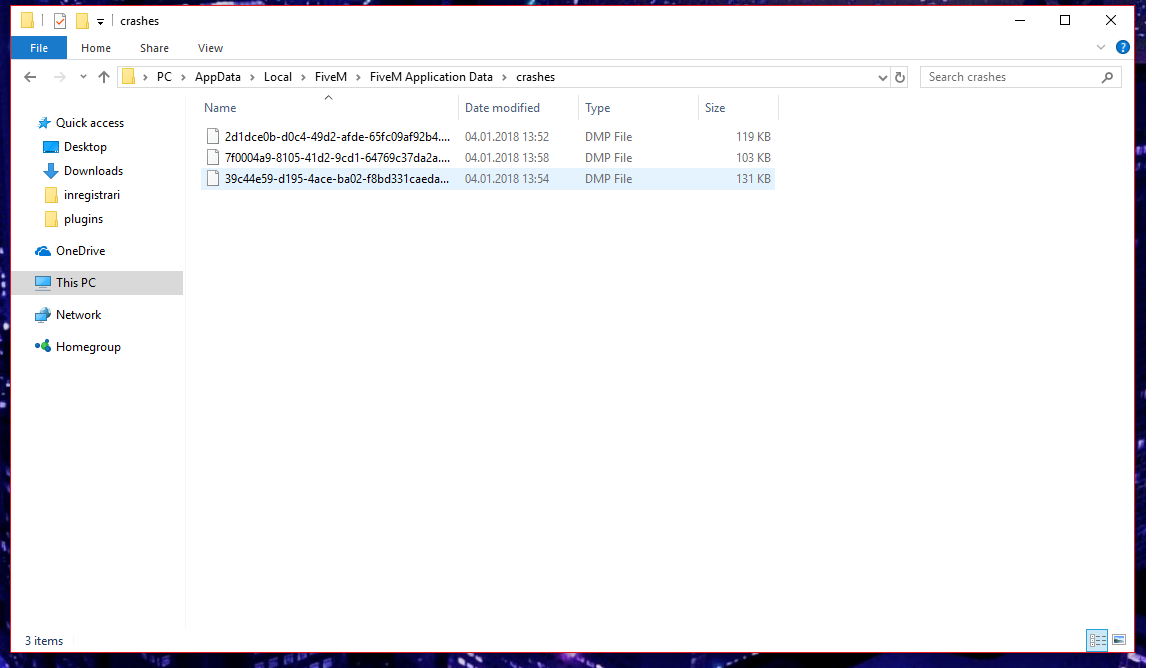Open the blue Help question-mark icon
The width and height of the screenshot is (1152, 668).
pos(1123,48)
